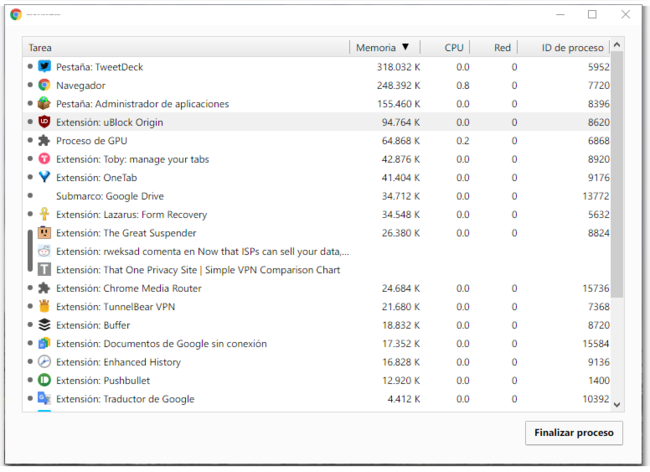Sort by the Red column header

pos(494,48)
